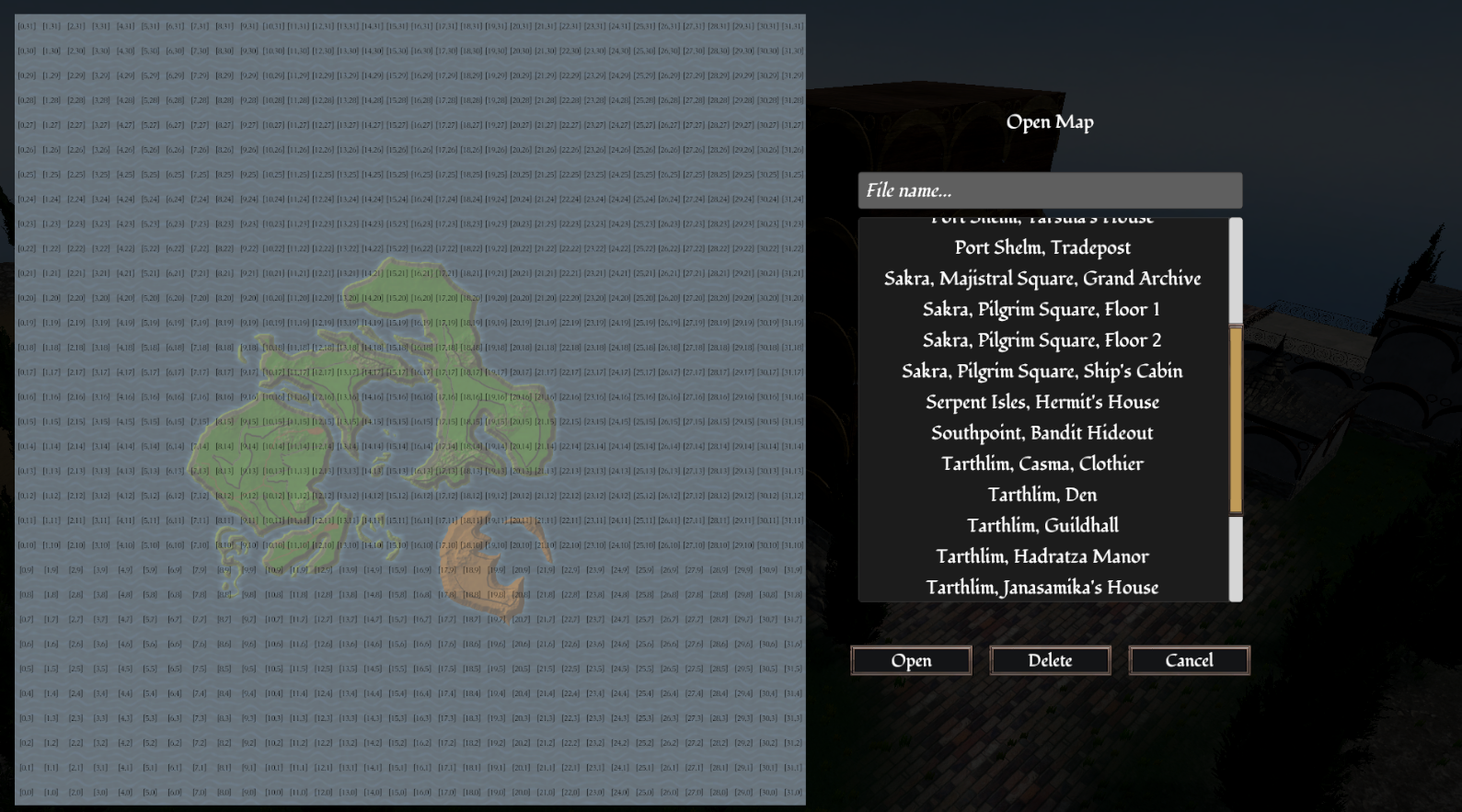The width and height of the screenshot is (1462, 812).
Task: Choose Sakra, Pilgrim Square, Floor 2
Action: pos(1042,340)
